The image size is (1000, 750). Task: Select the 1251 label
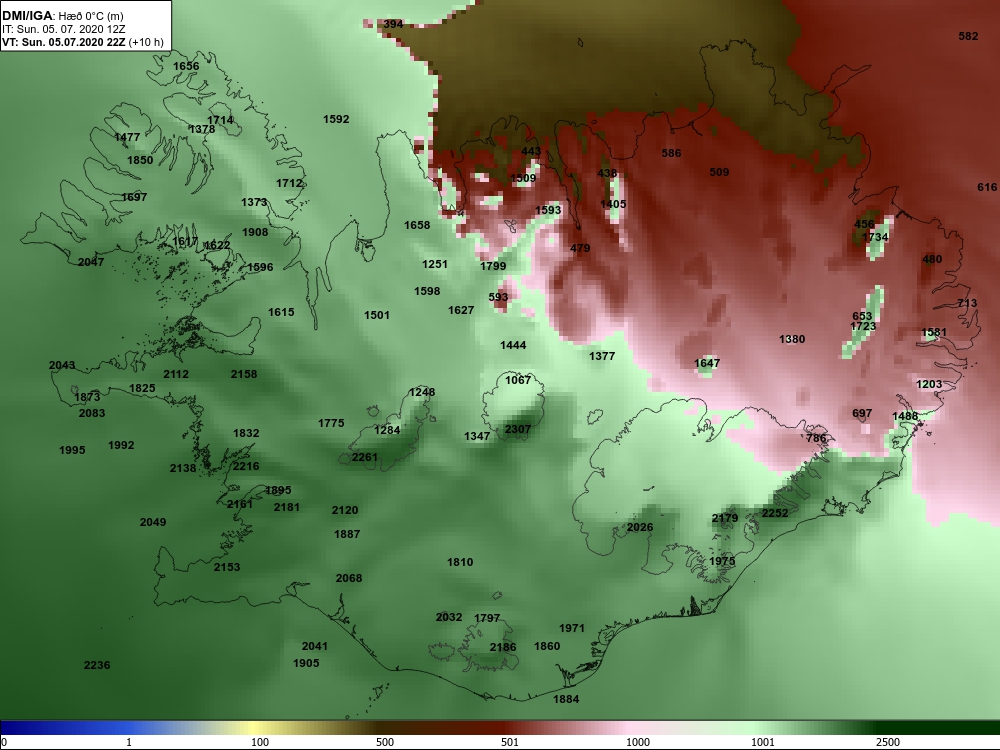pyautogui.click(x=435, y=264)
